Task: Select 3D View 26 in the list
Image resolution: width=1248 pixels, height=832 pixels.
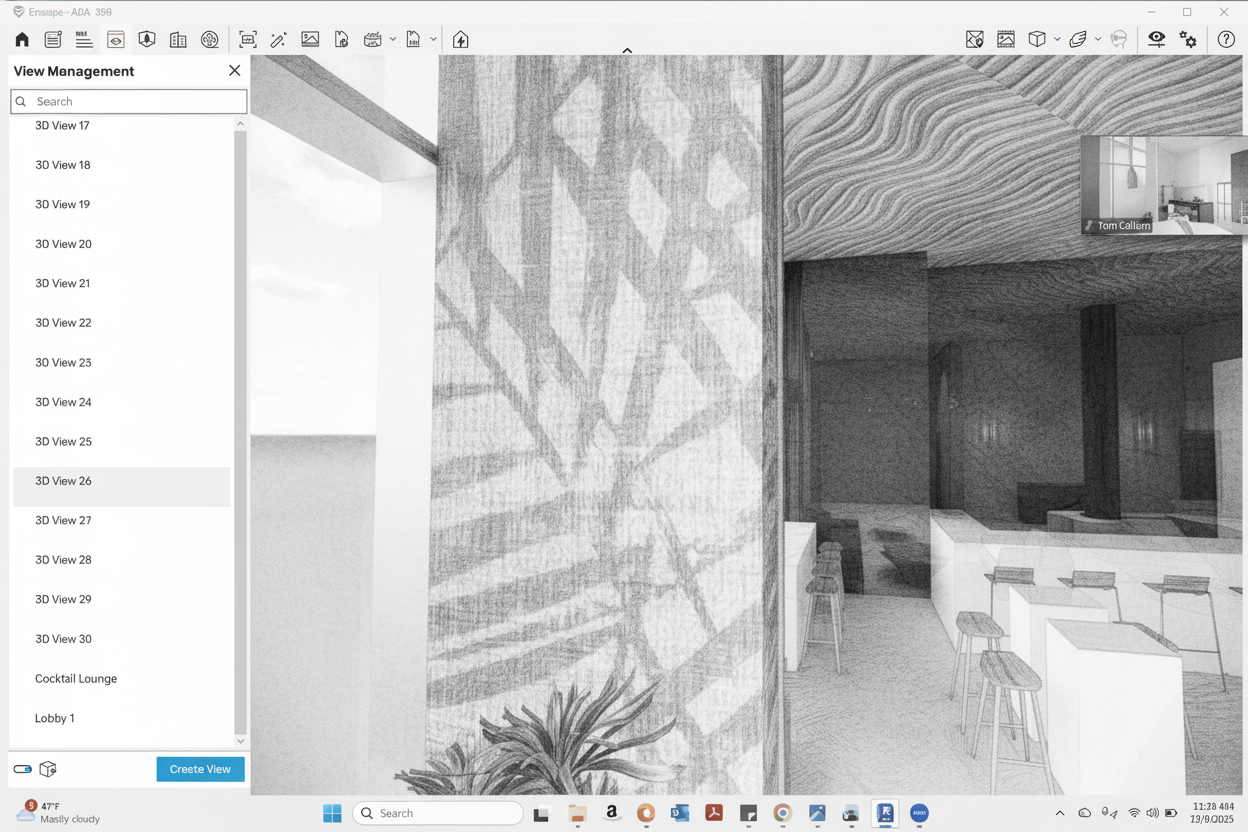Action: click(x=63, y=481)
